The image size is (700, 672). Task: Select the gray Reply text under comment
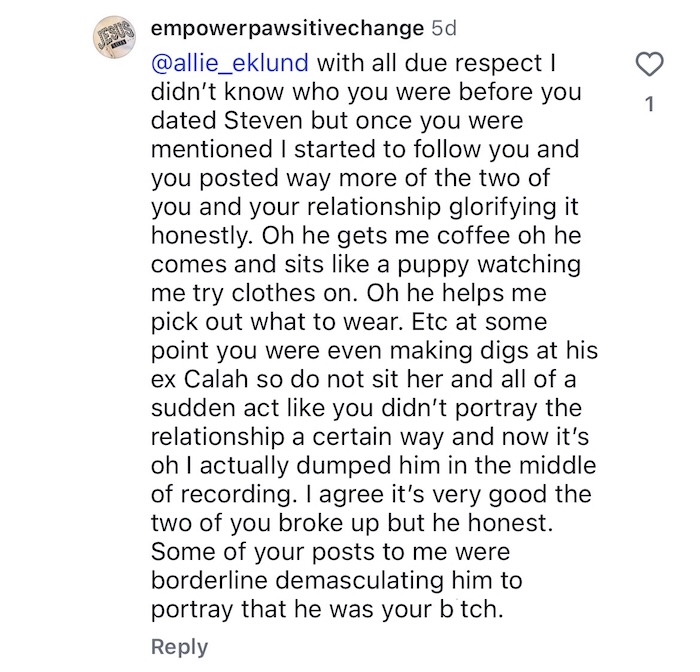click(x=179, y=647)
